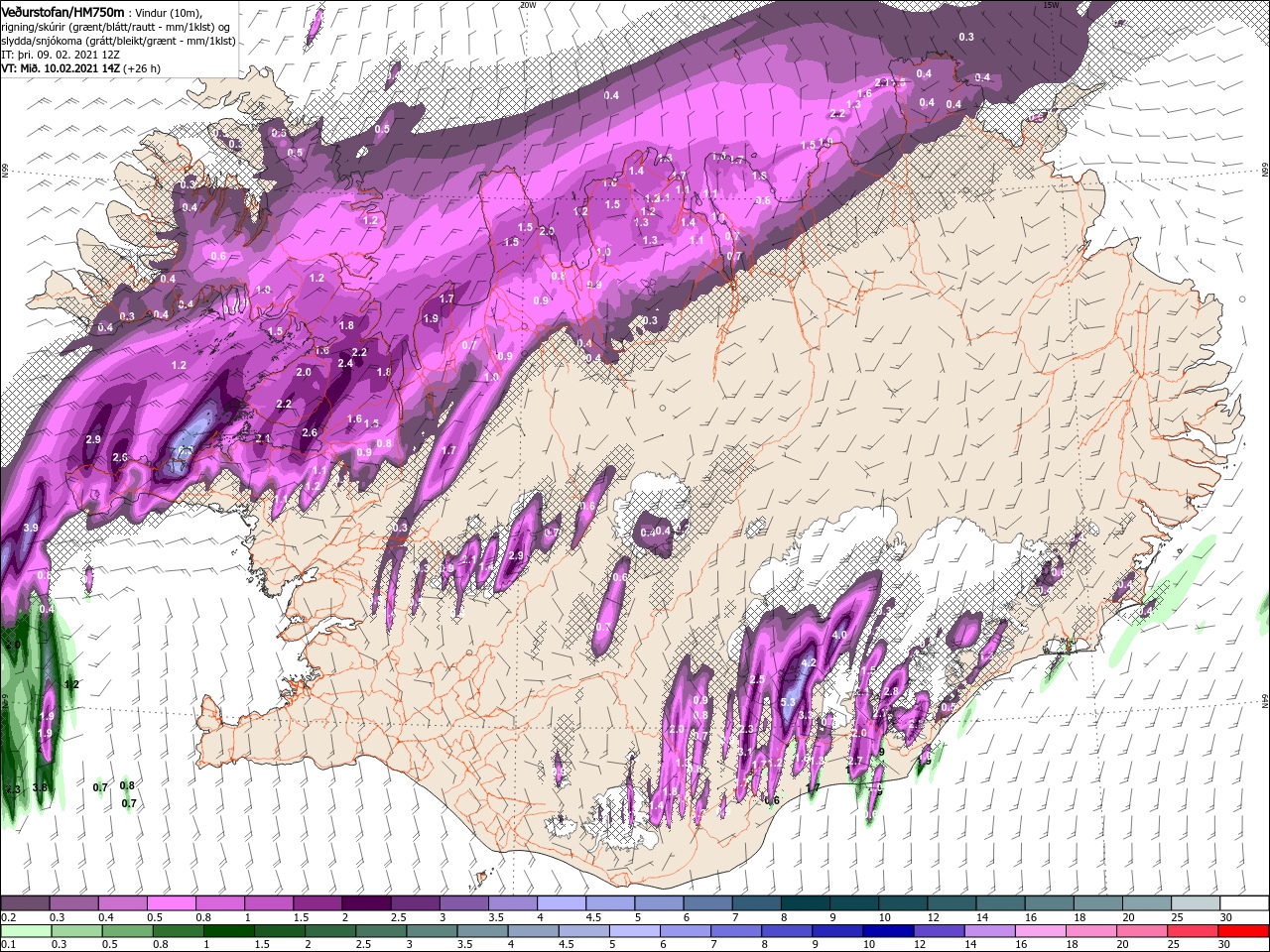Pick the darkest purple snow swatch between 2 and 2.5

[366, 903]
